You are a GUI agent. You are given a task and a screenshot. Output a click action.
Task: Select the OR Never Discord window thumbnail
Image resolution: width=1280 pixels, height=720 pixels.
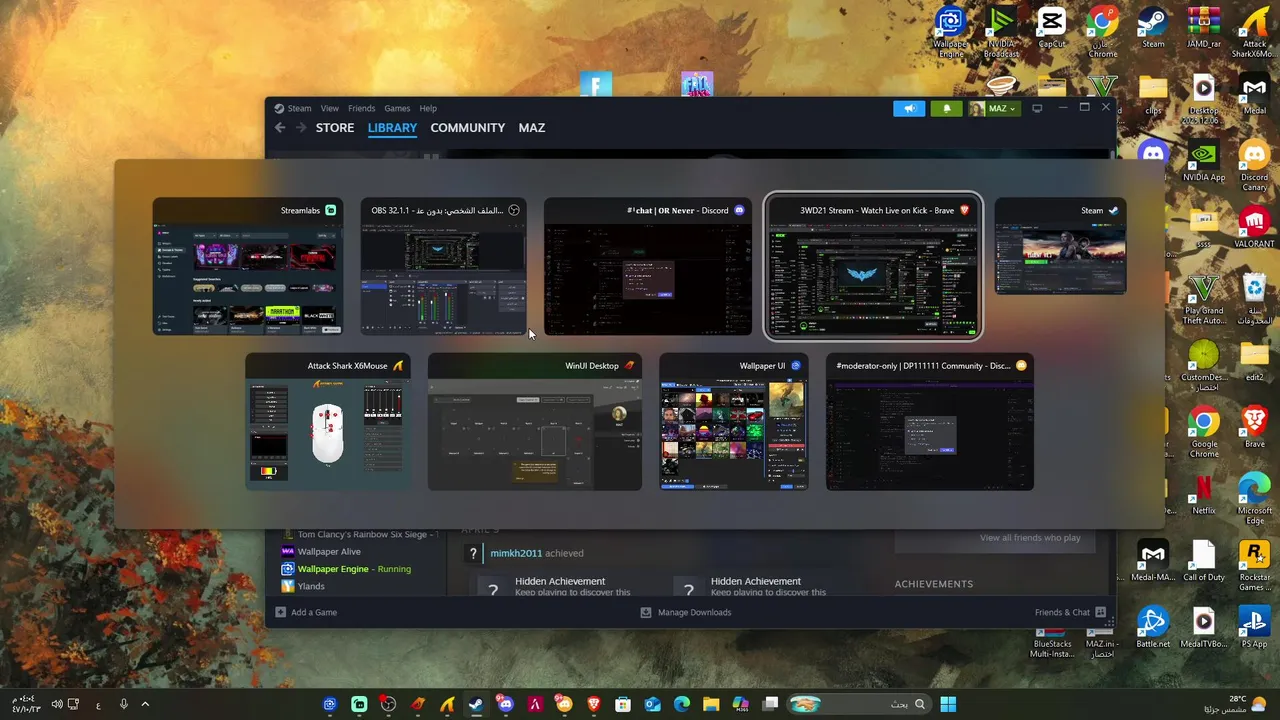tap(648, 267)
